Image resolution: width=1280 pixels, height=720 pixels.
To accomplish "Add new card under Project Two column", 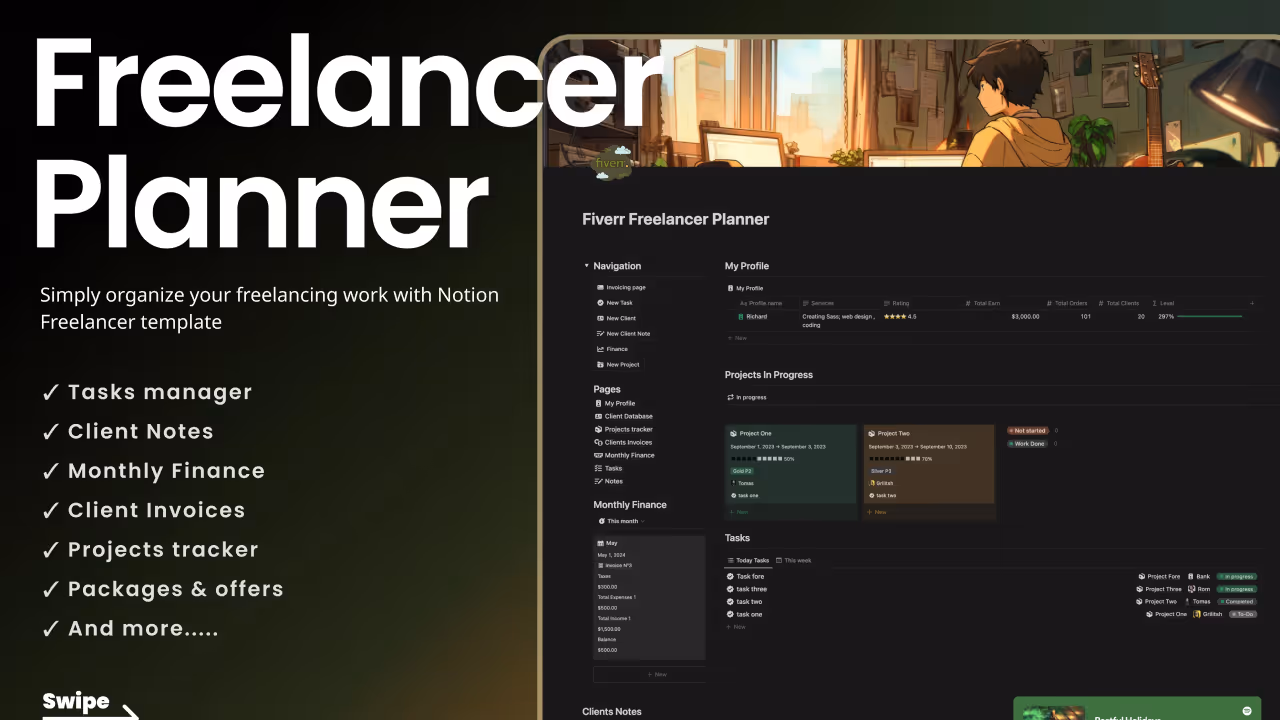I will coord(876,512).
